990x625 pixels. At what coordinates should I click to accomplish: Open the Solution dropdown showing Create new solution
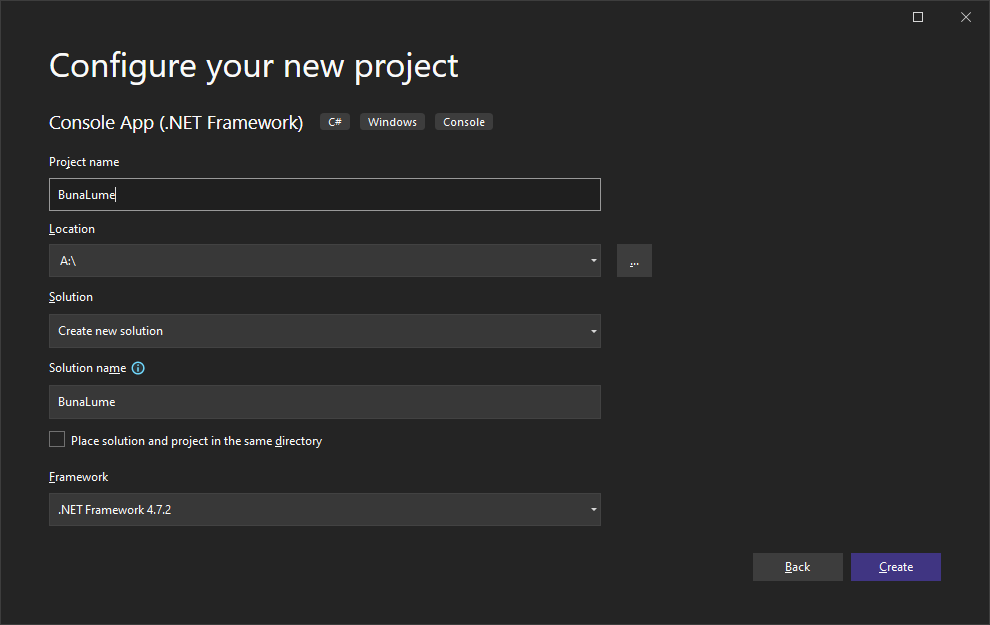tap(324, 331)
